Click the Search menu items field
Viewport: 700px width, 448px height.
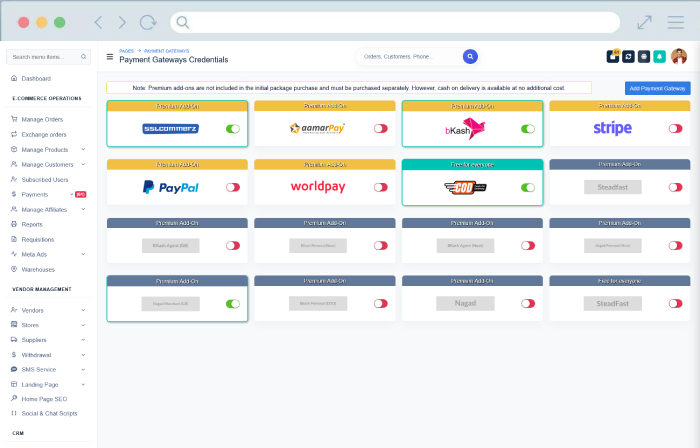pyautogui.click(x=44, y=57)
